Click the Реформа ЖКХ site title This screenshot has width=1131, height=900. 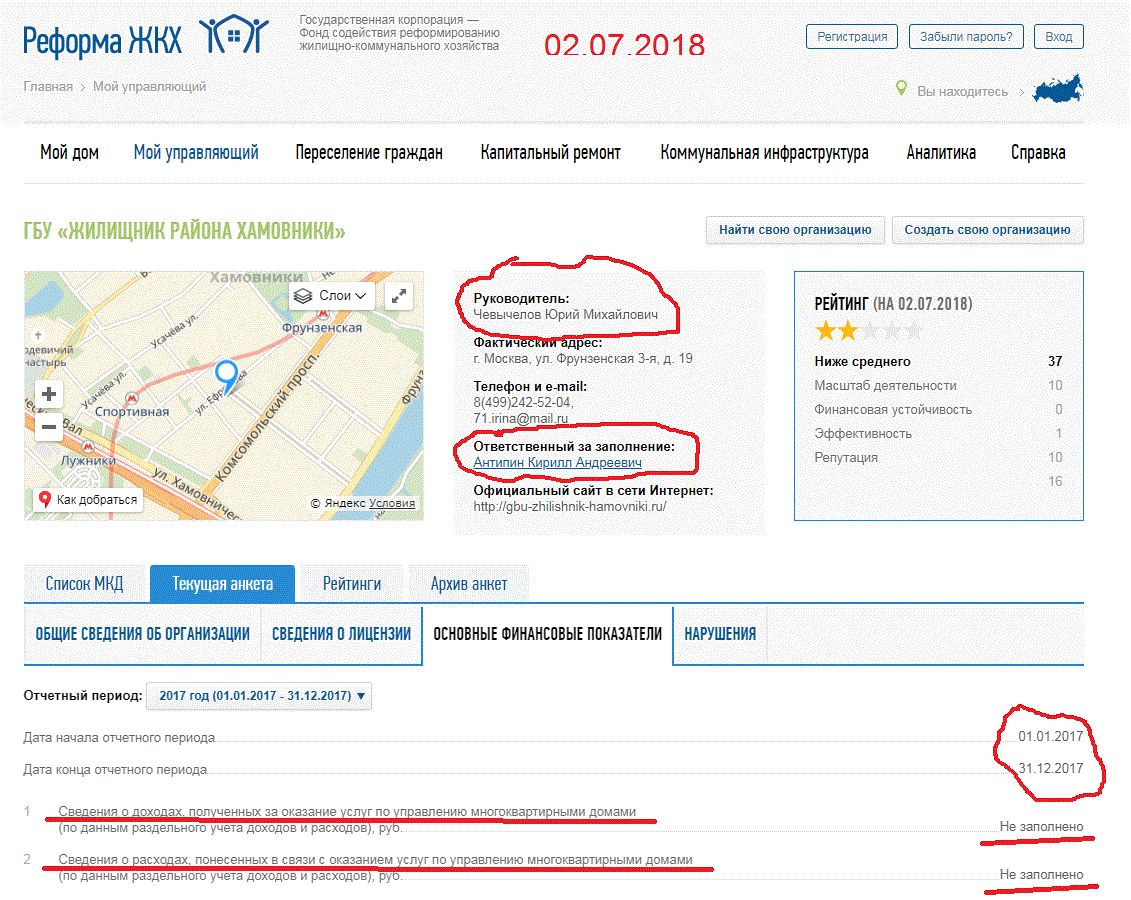102,41
